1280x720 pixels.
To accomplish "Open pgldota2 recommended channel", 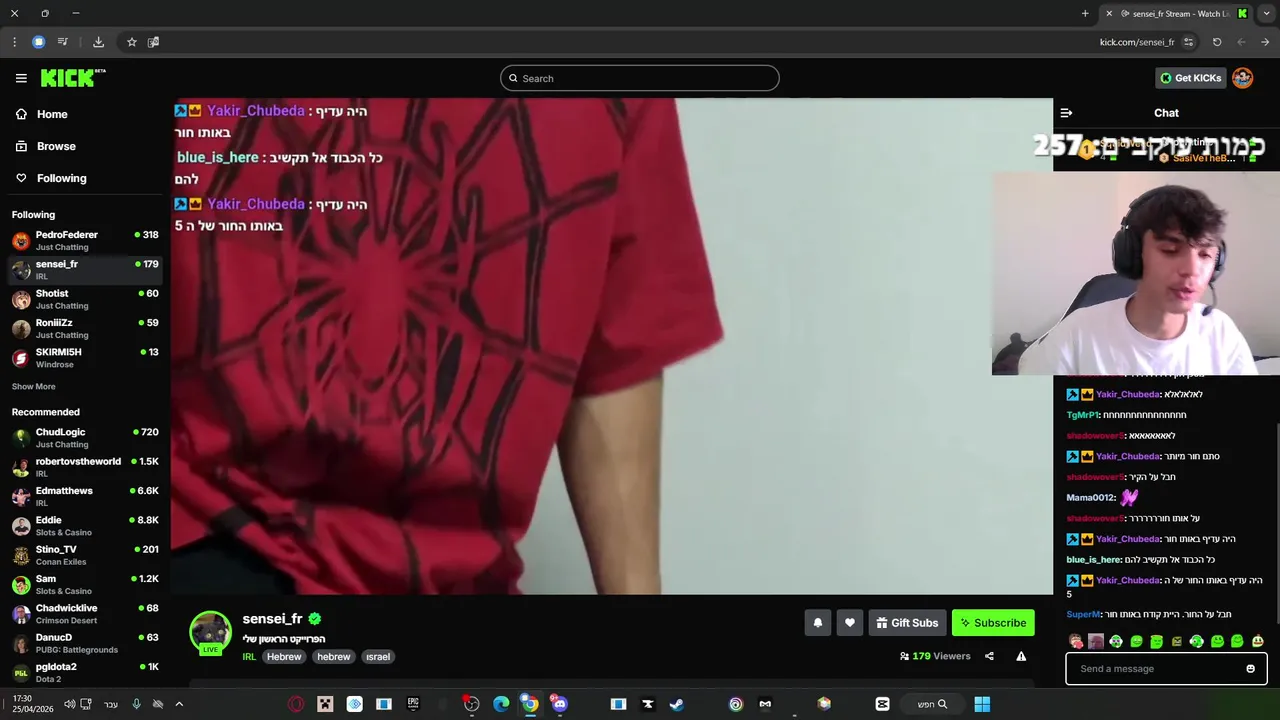I will [85, 672].
